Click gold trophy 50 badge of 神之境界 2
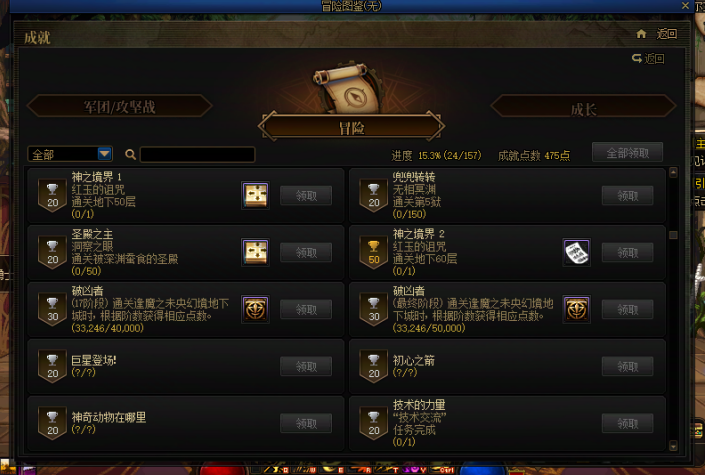This screenshot has width=705, height=475. tap(374, 253)
